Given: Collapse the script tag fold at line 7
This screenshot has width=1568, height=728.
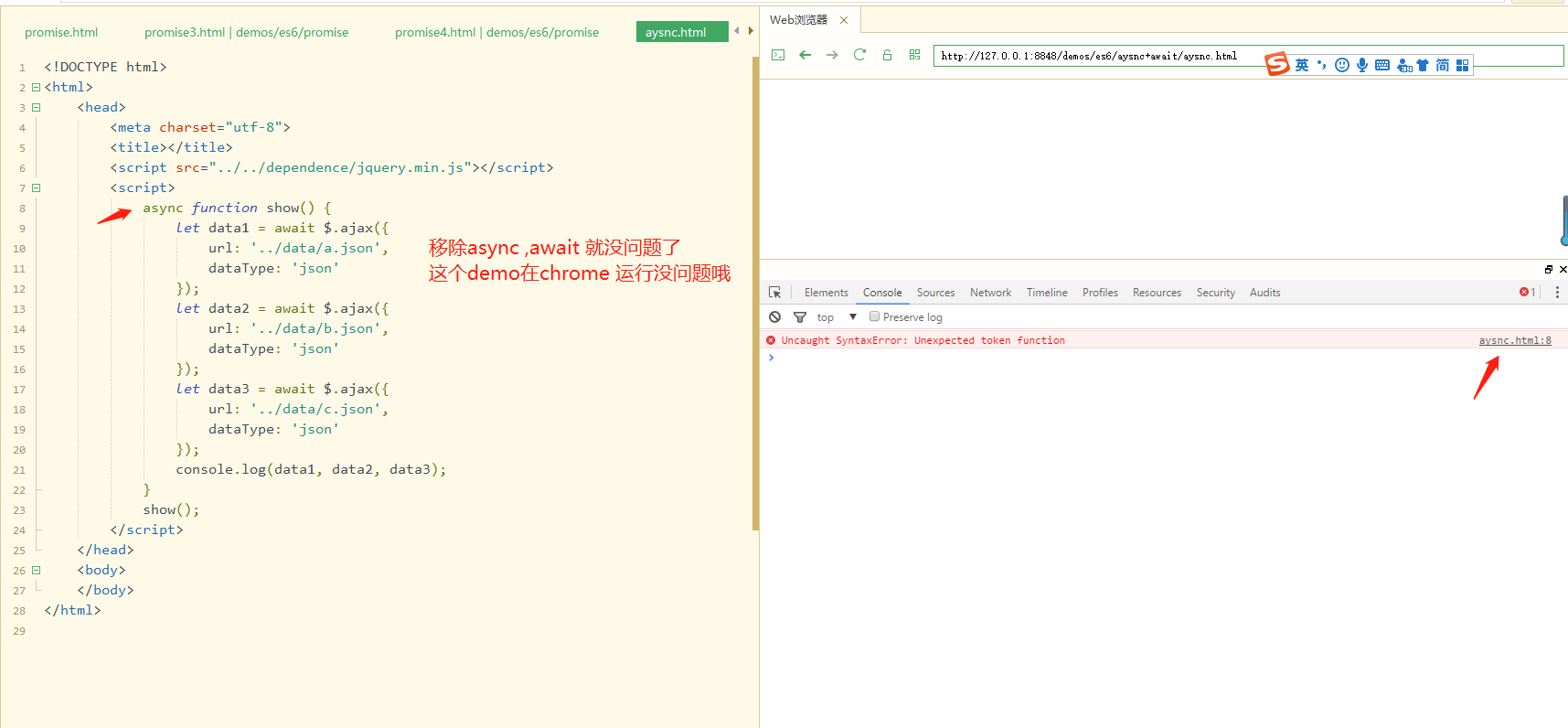Looking at the screenshot, I should [x=37, y=187].
